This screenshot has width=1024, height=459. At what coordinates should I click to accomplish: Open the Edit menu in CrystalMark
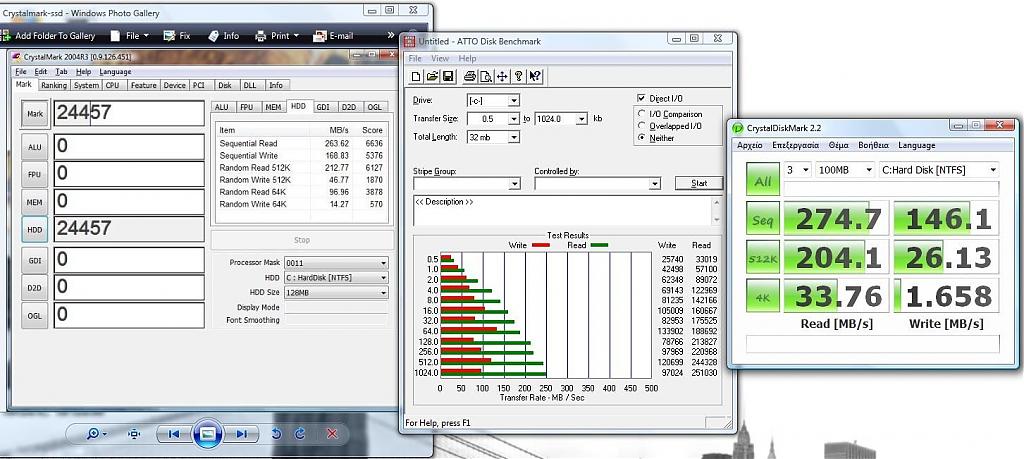[x=40, y=72]
